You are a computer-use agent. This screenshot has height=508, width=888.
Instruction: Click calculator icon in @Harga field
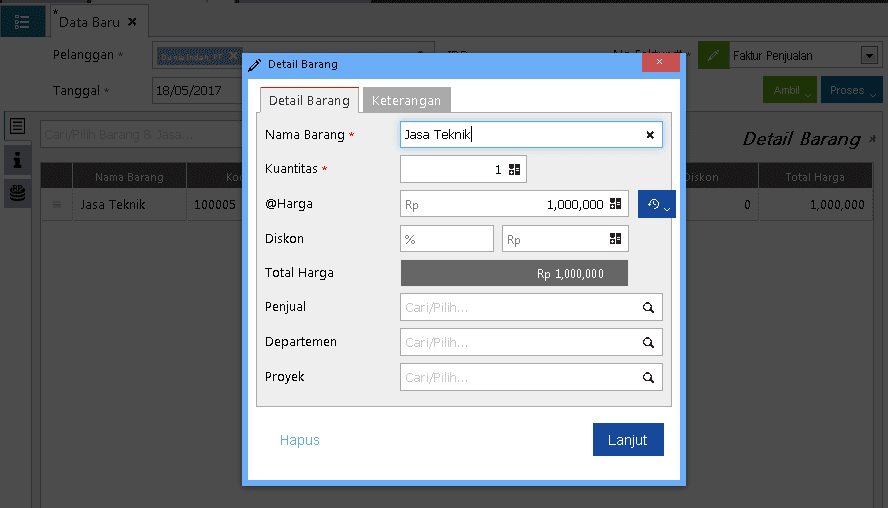[616, 204]
